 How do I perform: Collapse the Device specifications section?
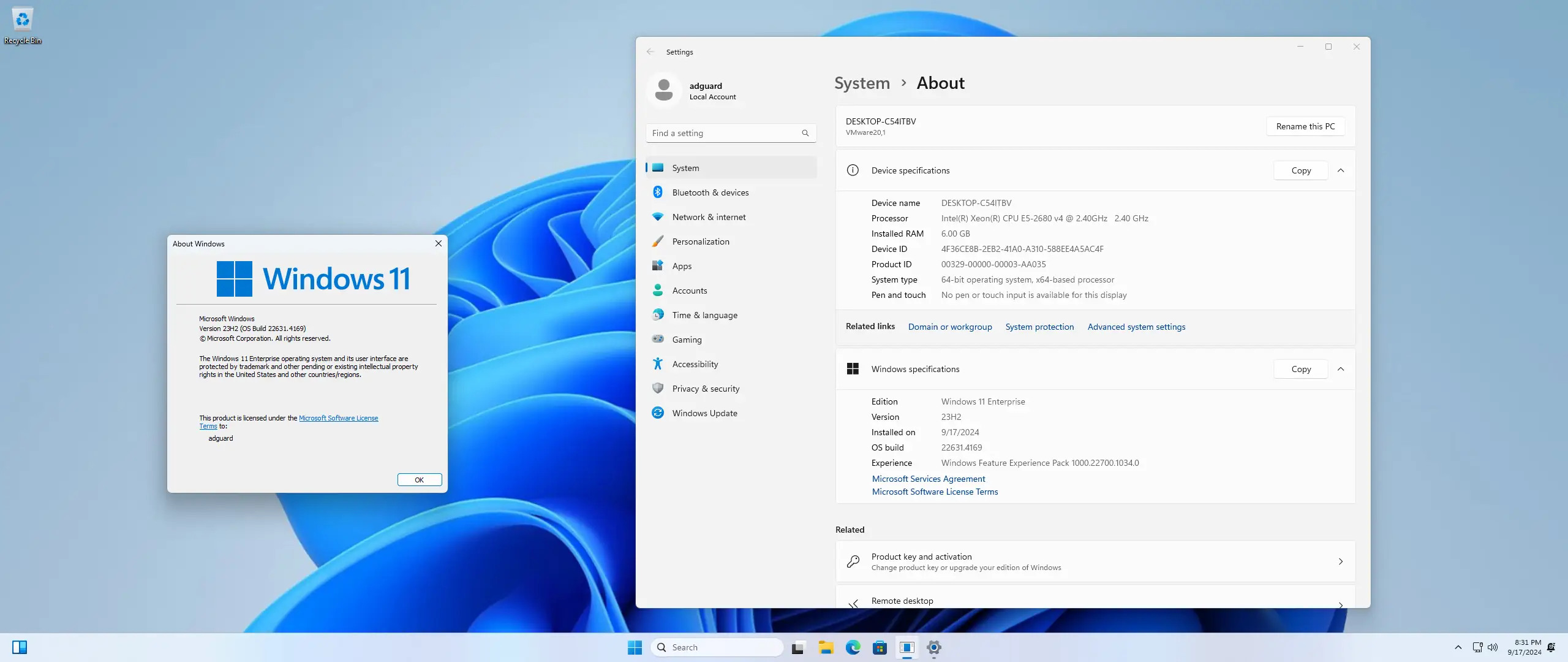[1341, 170]
